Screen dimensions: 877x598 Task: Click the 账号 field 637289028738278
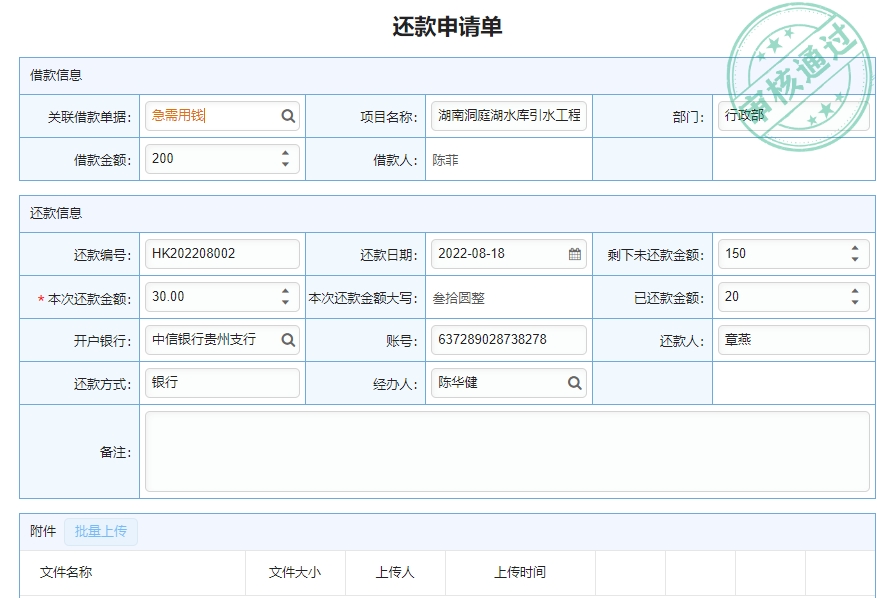point(508,340)
